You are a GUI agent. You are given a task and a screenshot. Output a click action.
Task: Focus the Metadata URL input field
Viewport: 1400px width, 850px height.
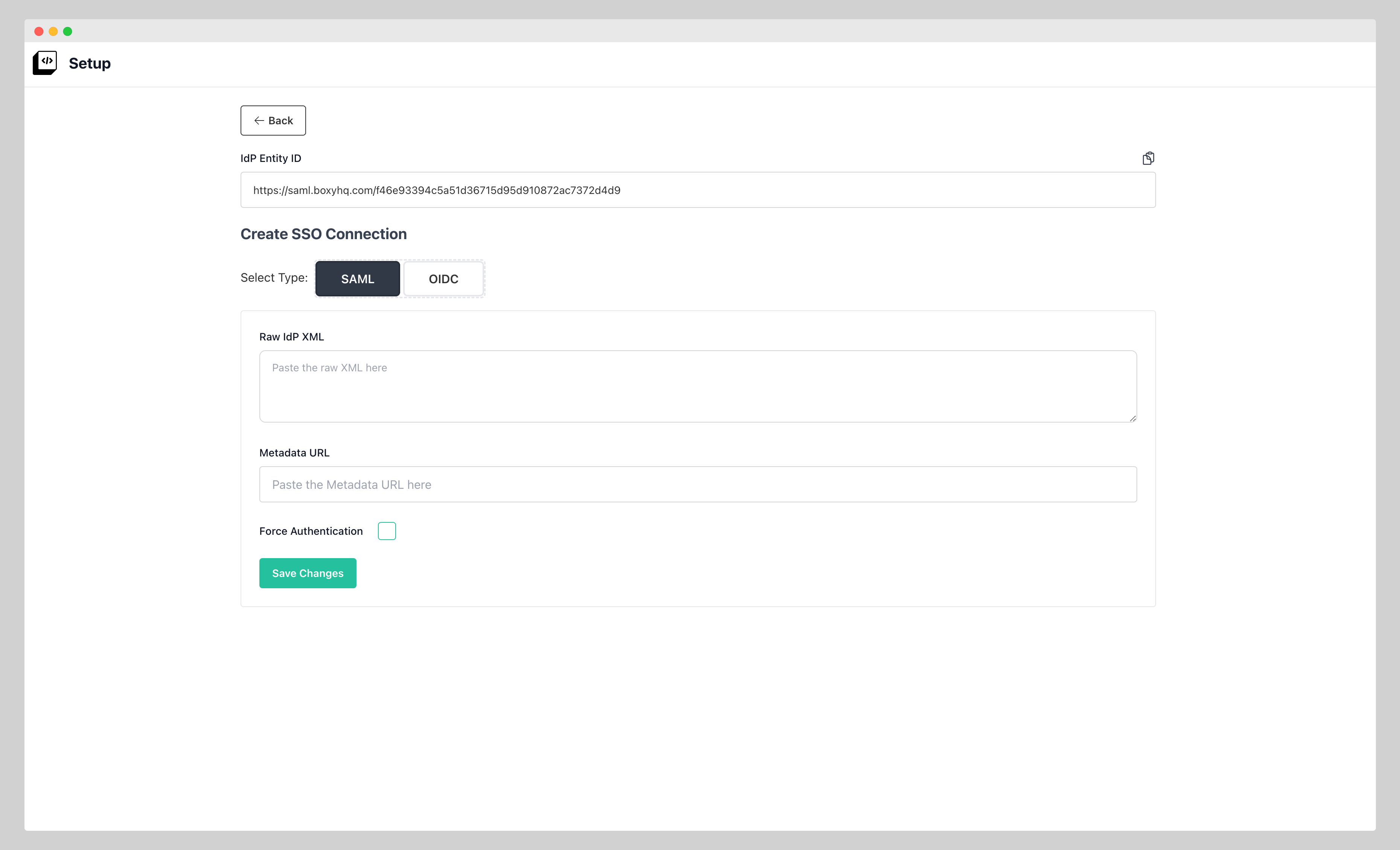click(x=697, y=484)
